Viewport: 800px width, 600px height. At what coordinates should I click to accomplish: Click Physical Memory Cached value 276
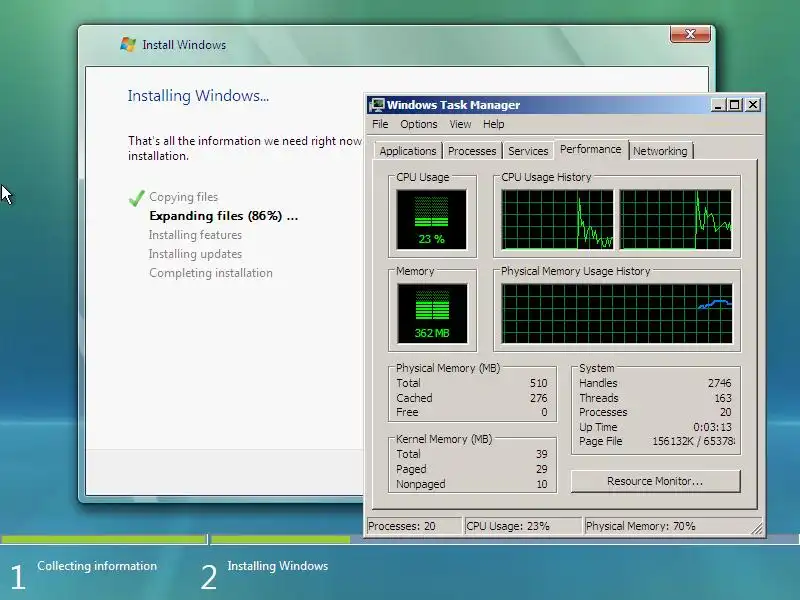[x=538, y=398]
